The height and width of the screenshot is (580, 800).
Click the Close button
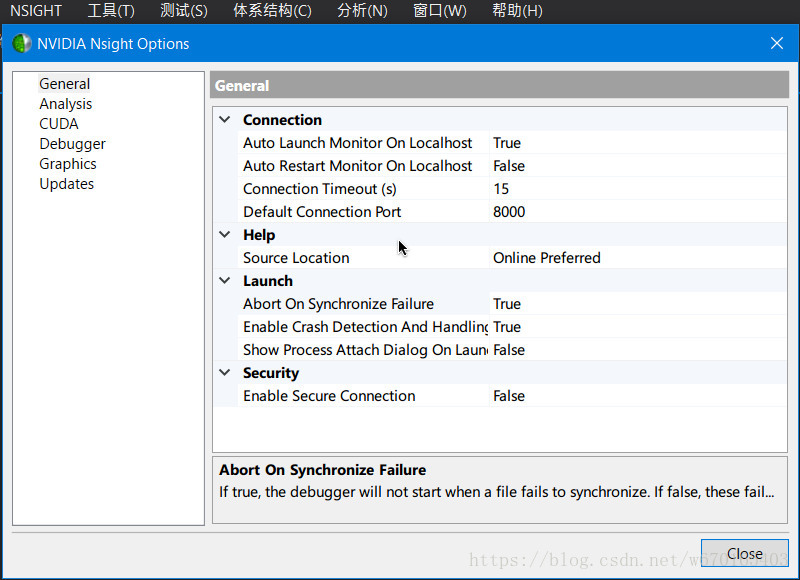click(744, 553)
